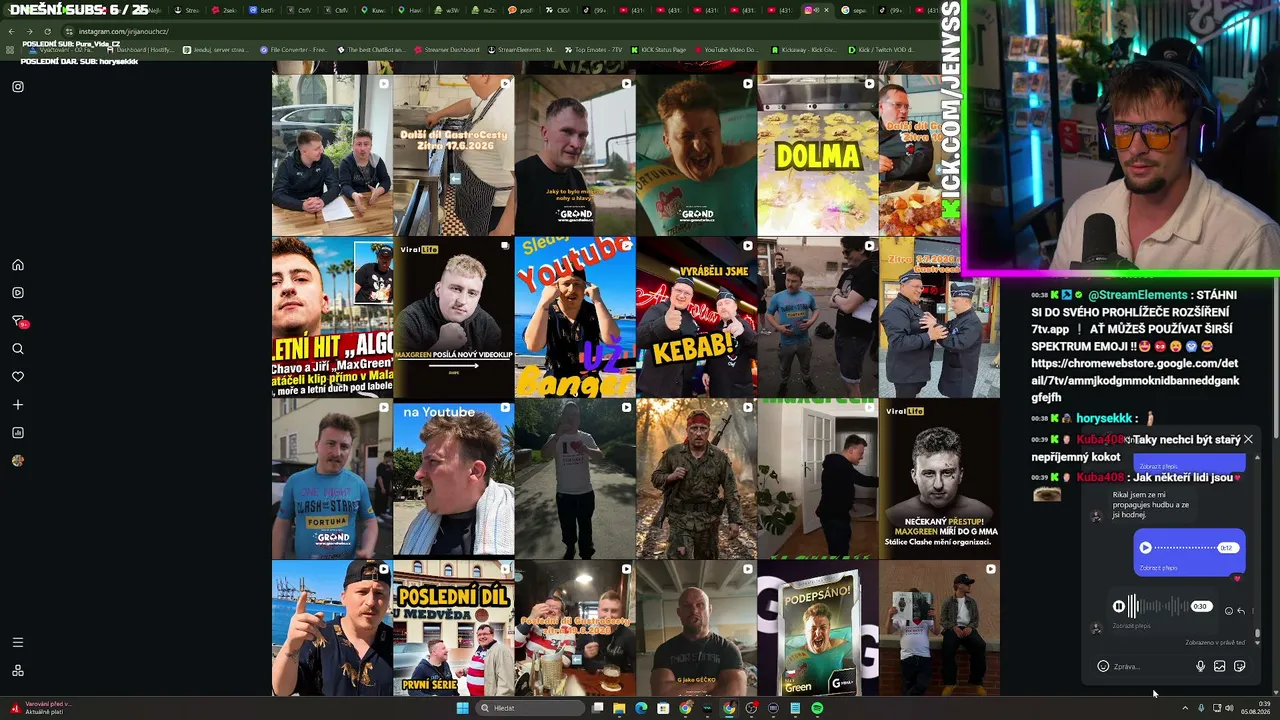Click the browser back arrow
The height and width of the screenshot is (720, 1280).
point(11,31)
